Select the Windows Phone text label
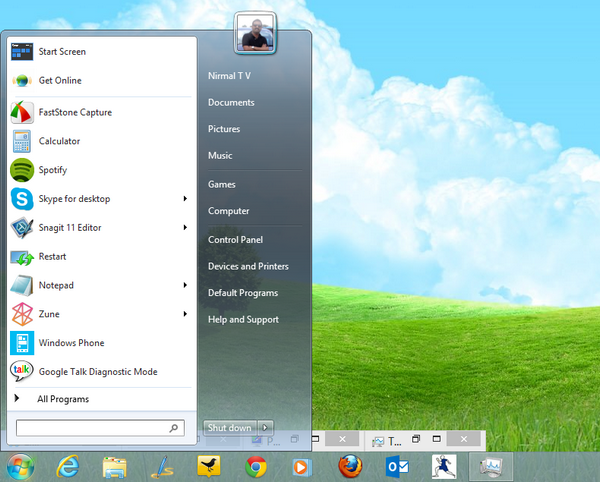Image resolution: width=600 pixels, height=482 pixels. click(72, 343)
